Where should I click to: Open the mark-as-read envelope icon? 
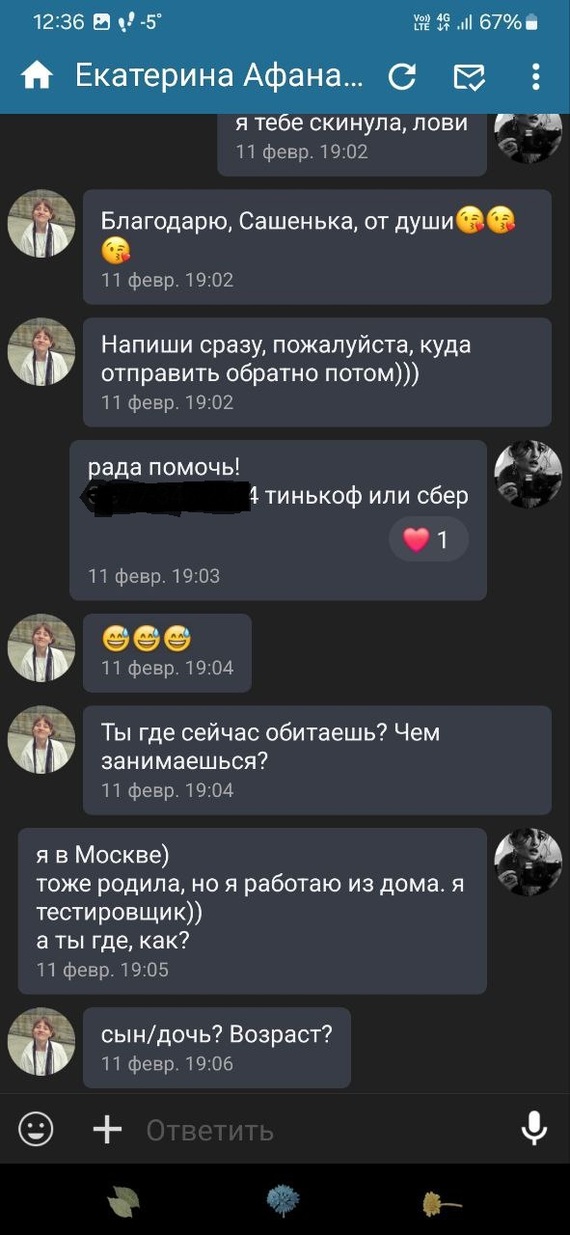coord(469,77)
